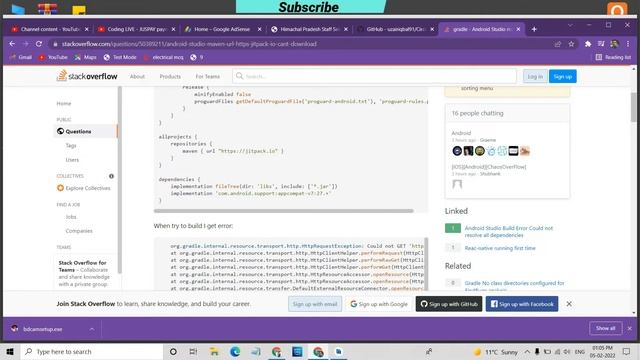Open the Android chat room link
The image size is (640, 360).
(x=461, y=133)
